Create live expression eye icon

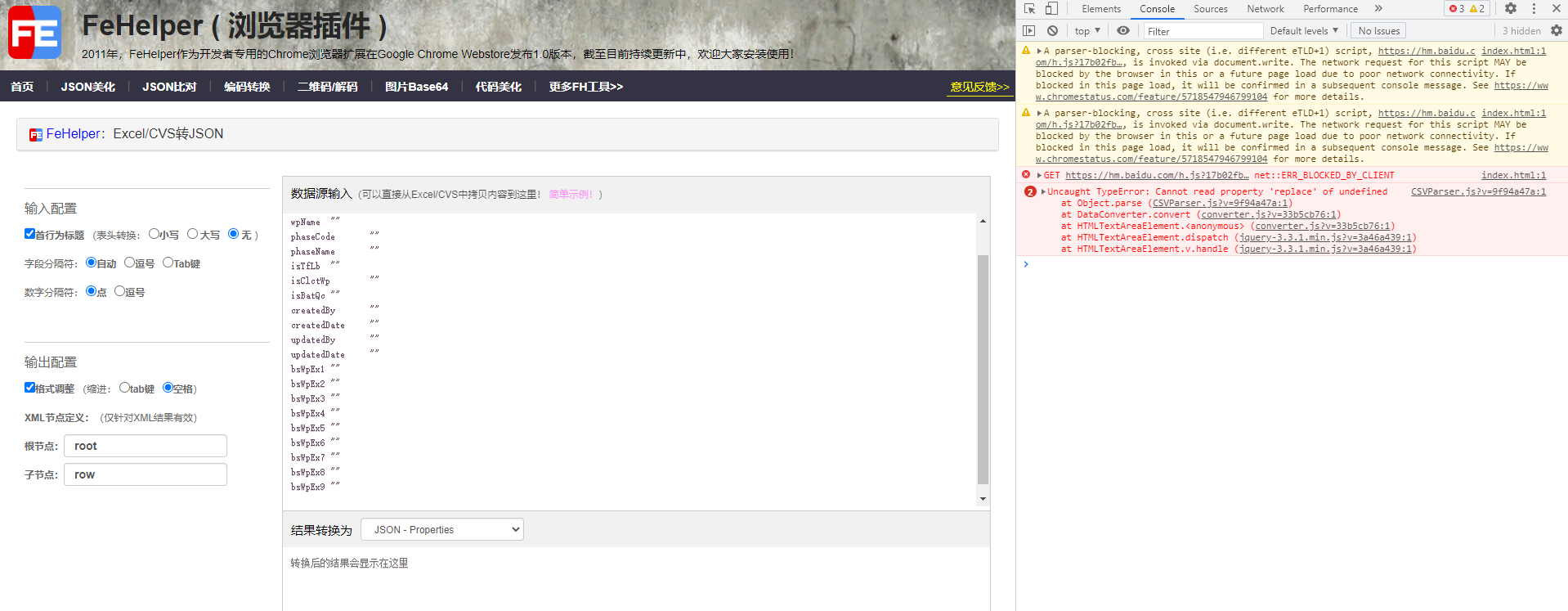[x=1123, y=31]
